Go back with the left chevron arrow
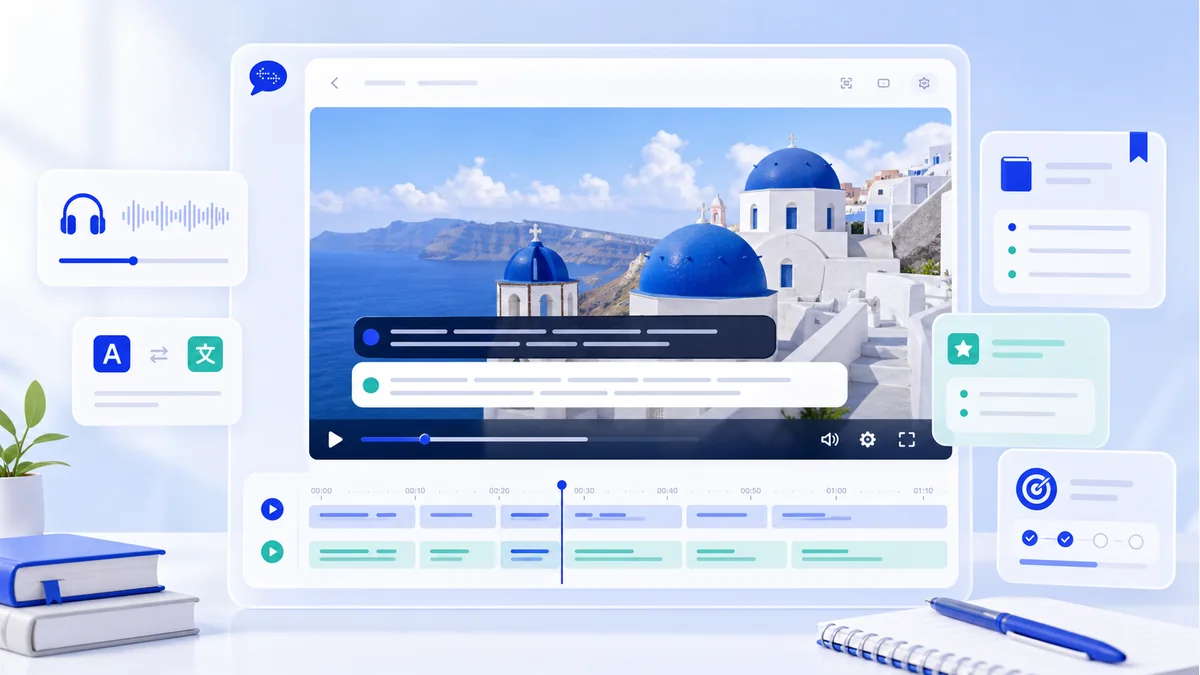Image resolution: width=1200 pixels, height=675 pixels. tap(334, 83)
